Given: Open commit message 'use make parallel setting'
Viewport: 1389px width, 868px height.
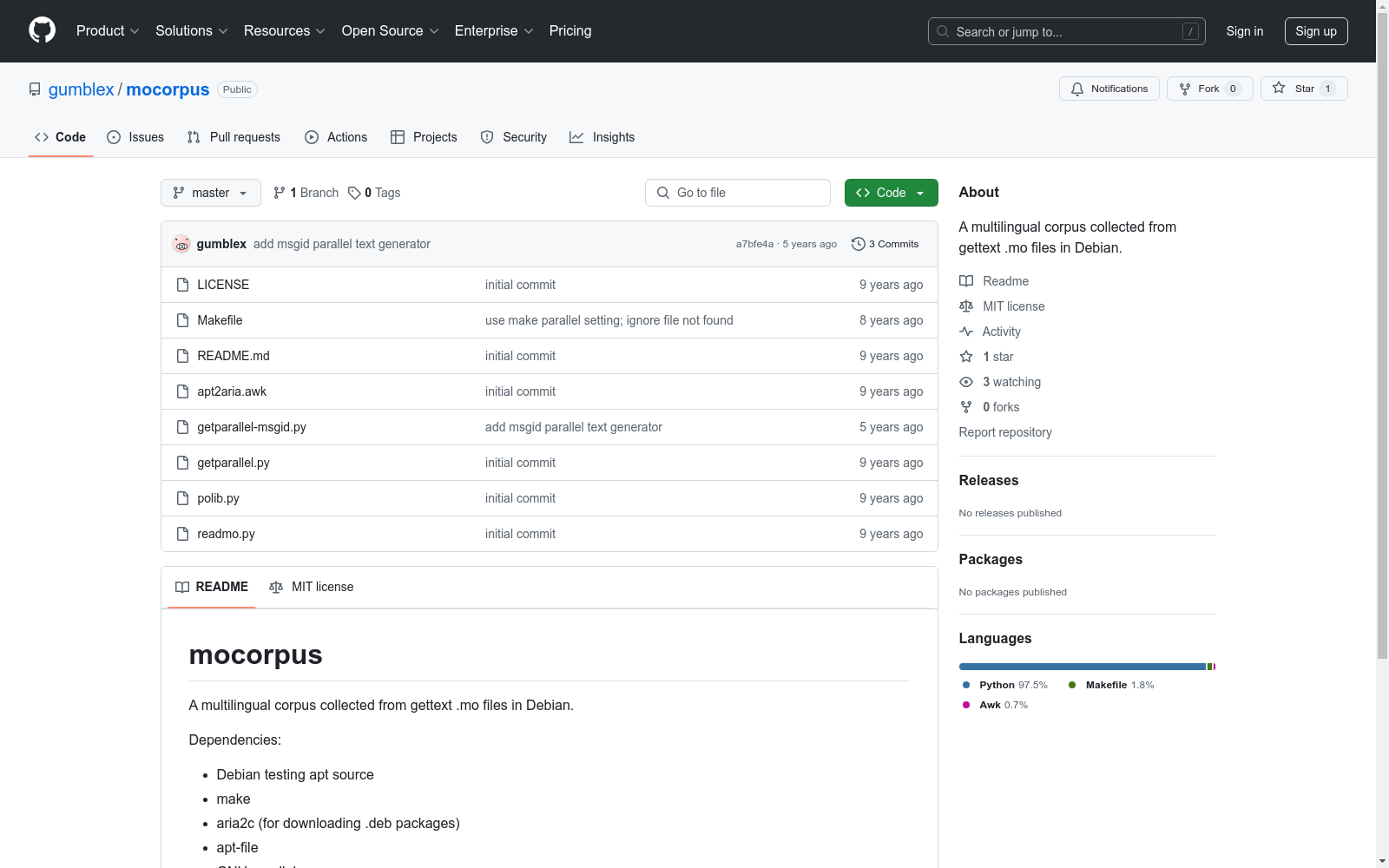Looking at the screenshot, I should point(609,320).
